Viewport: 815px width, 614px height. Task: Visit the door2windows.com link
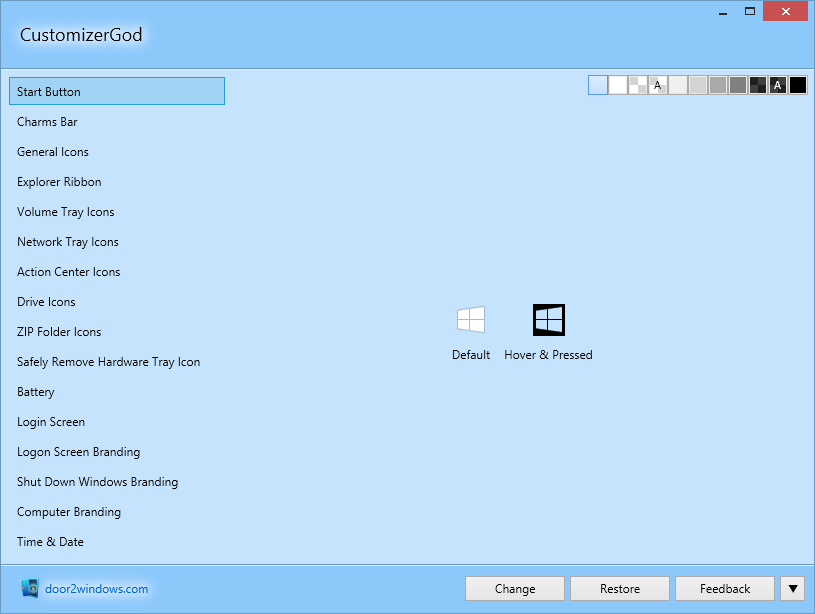97,589
